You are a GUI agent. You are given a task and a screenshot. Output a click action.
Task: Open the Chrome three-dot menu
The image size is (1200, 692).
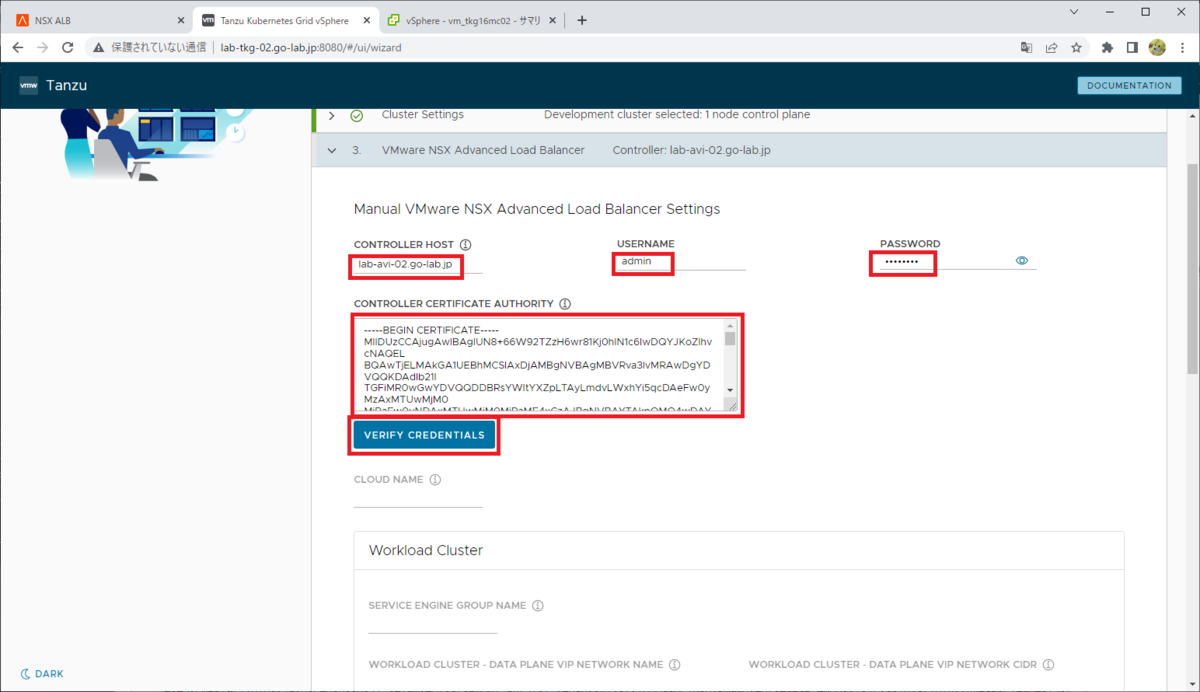click(x=1182, y=47)
